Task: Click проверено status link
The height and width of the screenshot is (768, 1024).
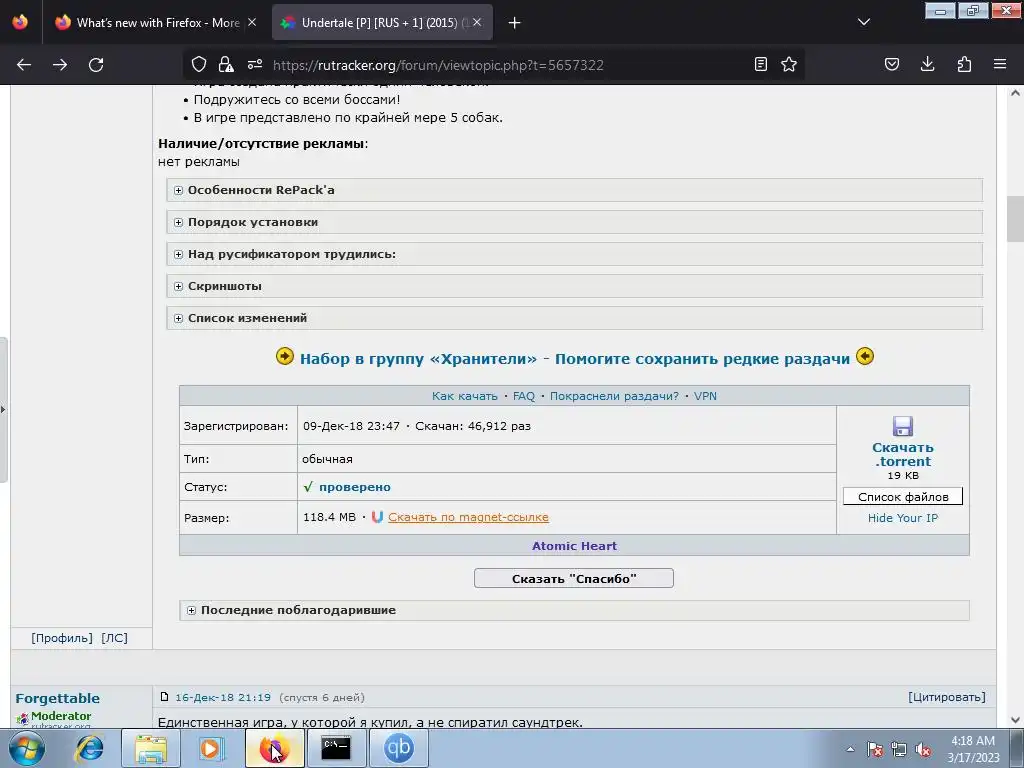Action: pos(355,487)
